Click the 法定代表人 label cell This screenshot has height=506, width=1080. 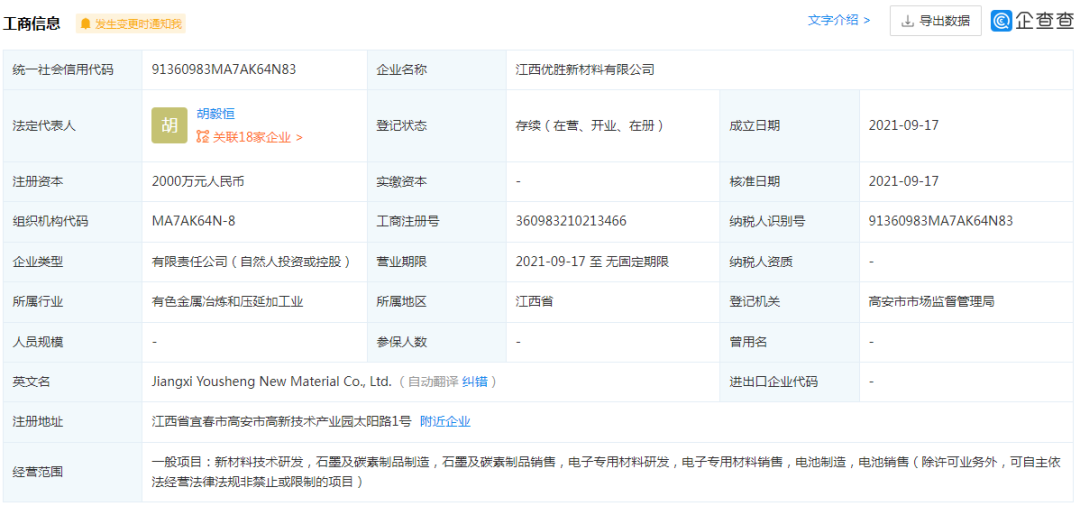[x=72, y=126]
